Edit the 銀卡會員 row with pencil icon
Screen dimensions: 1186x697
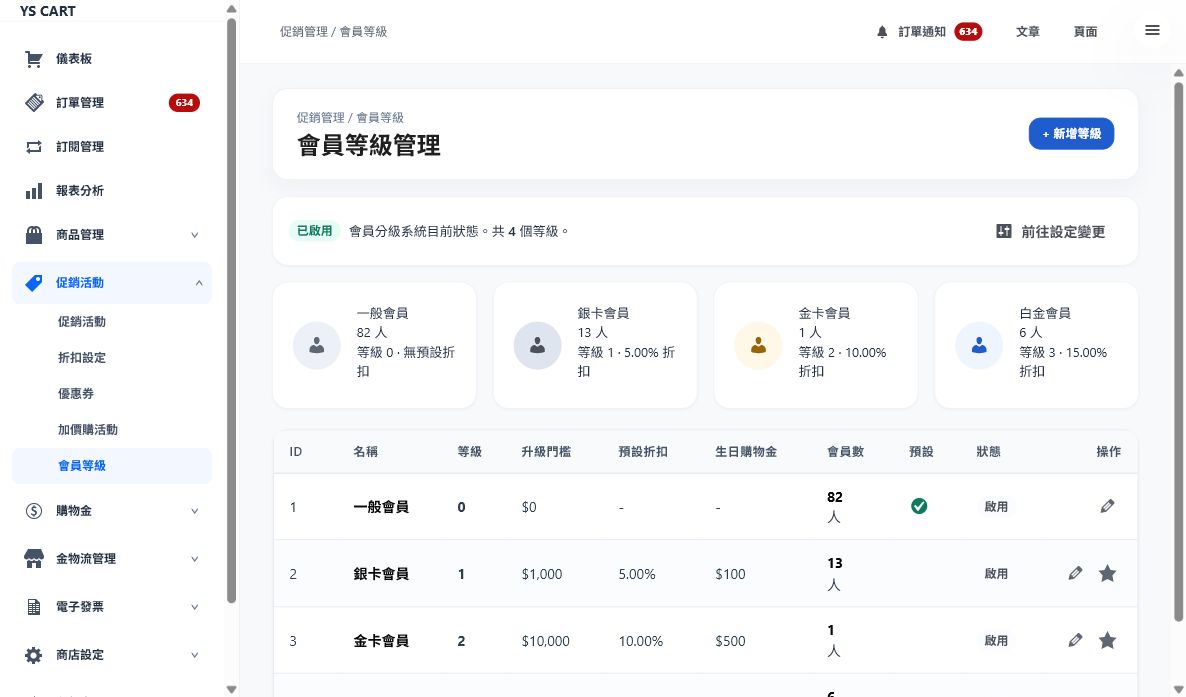coord(1075,574)
